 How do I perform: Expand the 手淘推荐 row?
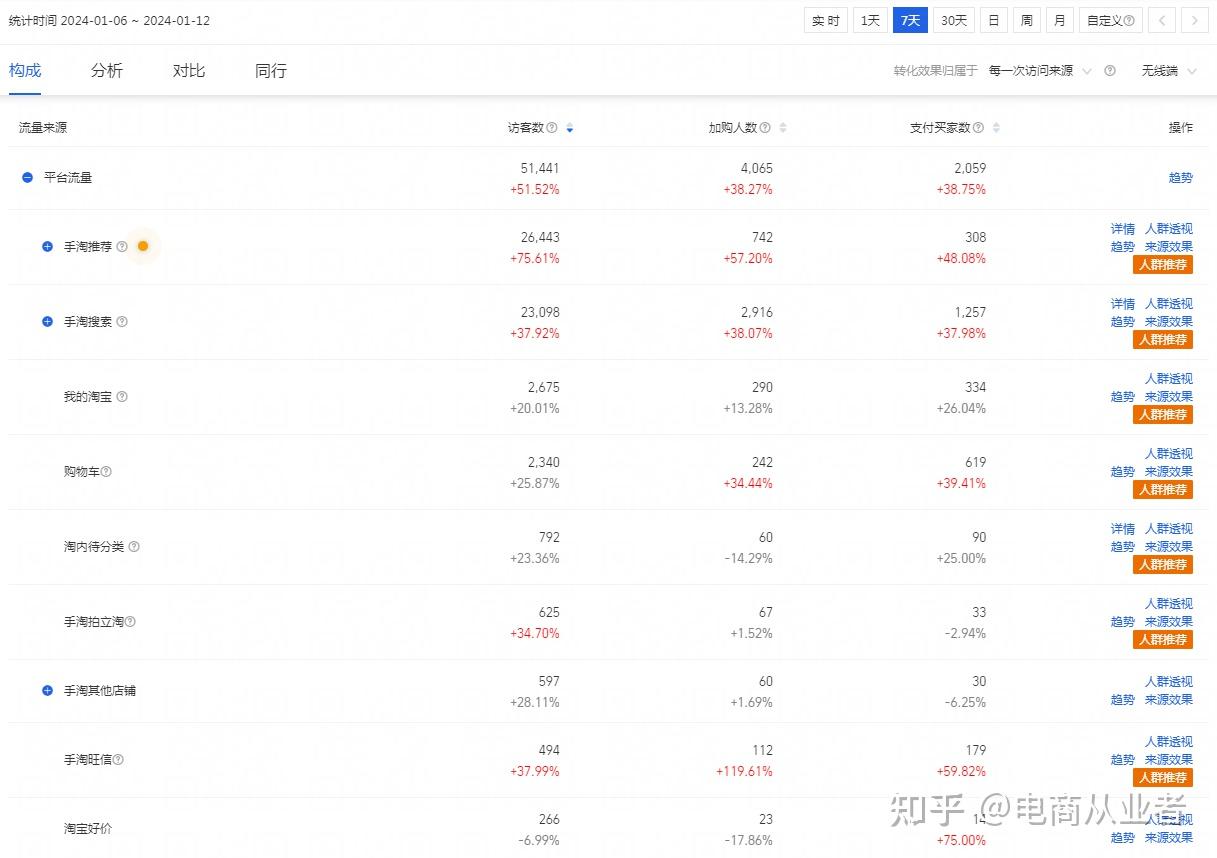[47, 246]
